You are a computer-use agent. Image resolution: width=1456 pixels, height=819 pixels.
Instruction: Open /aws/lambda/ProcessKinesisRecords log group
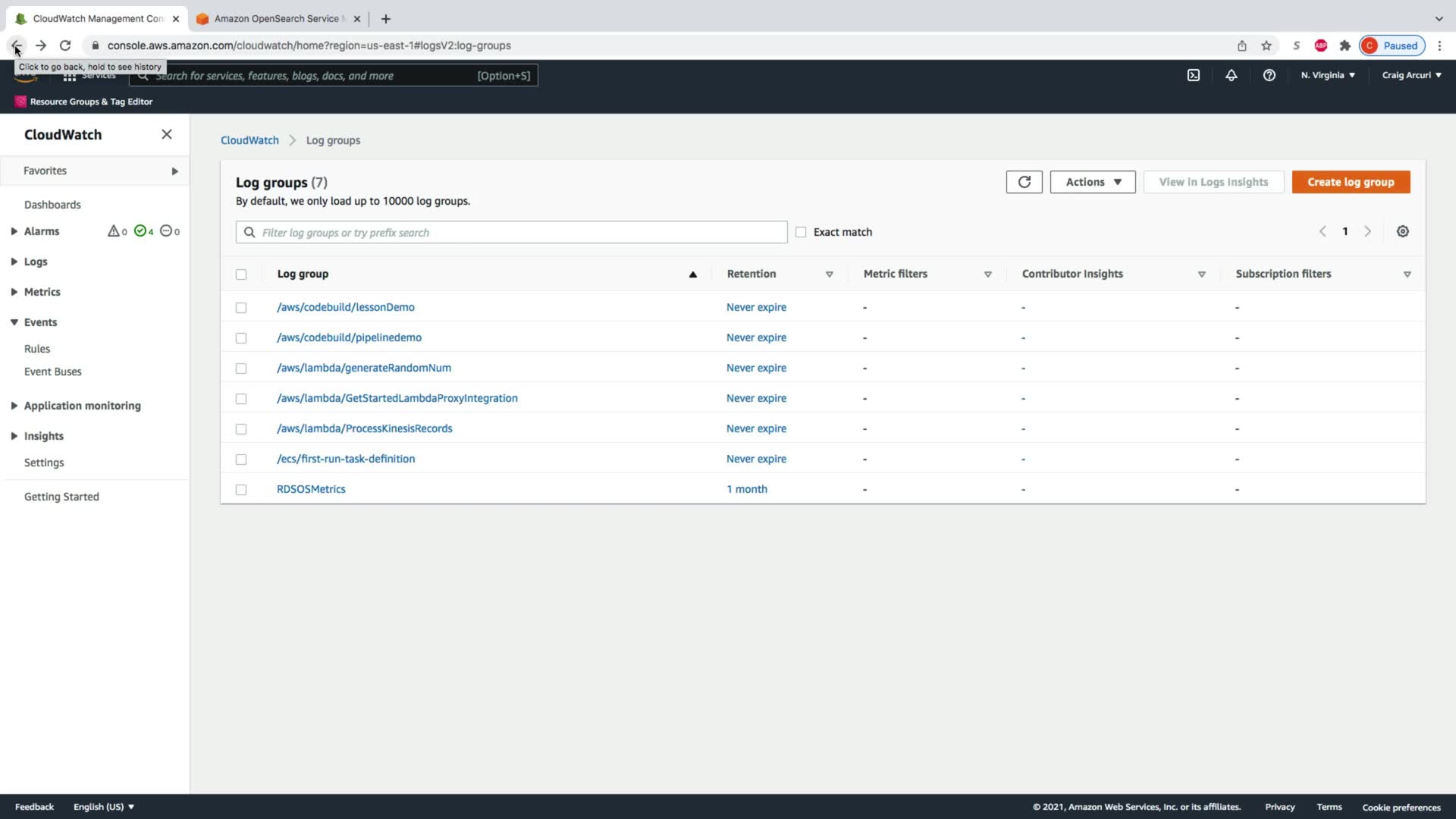[364, 428]
